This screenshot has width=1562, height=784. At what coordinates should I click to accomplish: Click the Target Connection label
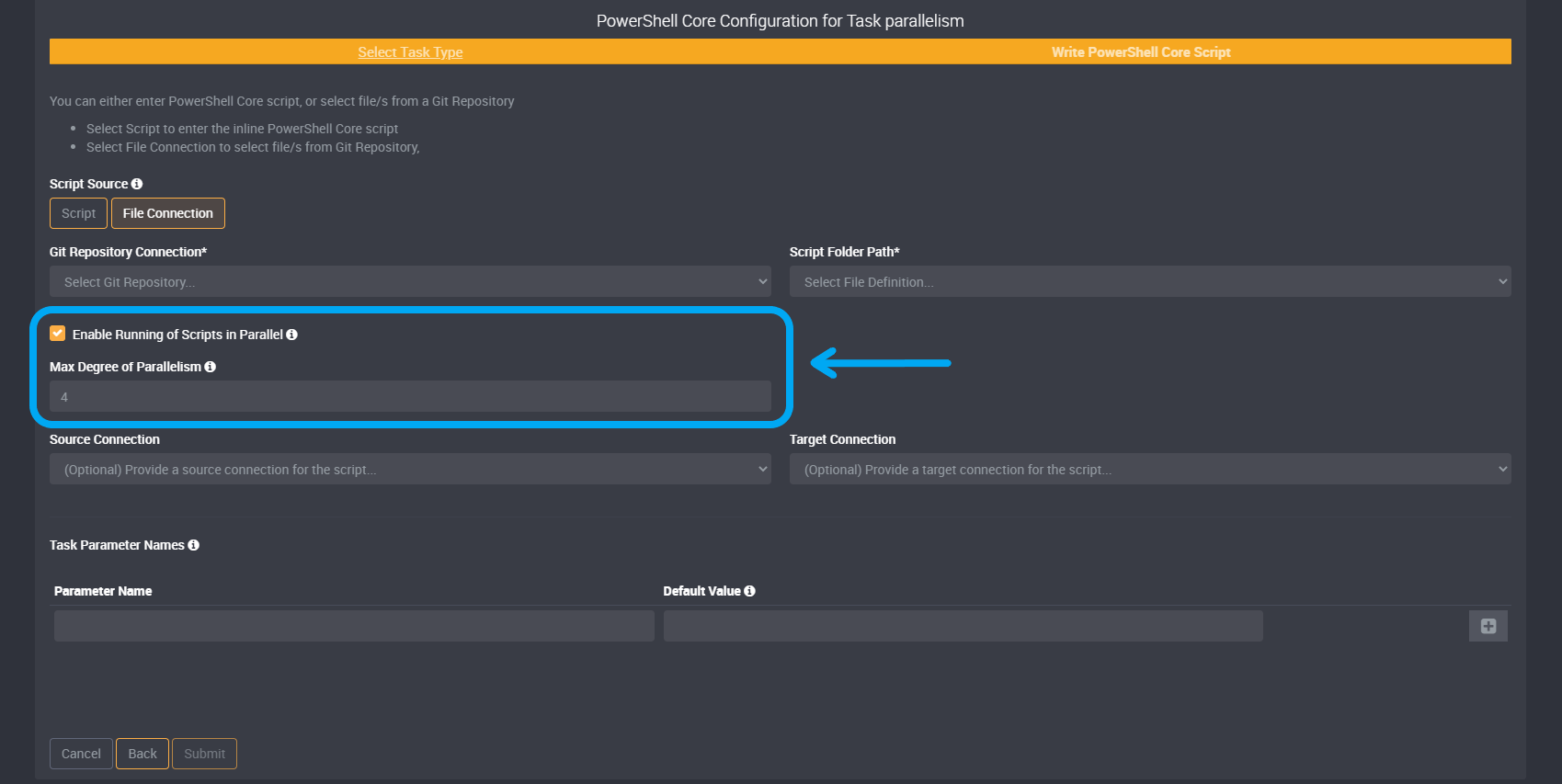pos(842,439)
